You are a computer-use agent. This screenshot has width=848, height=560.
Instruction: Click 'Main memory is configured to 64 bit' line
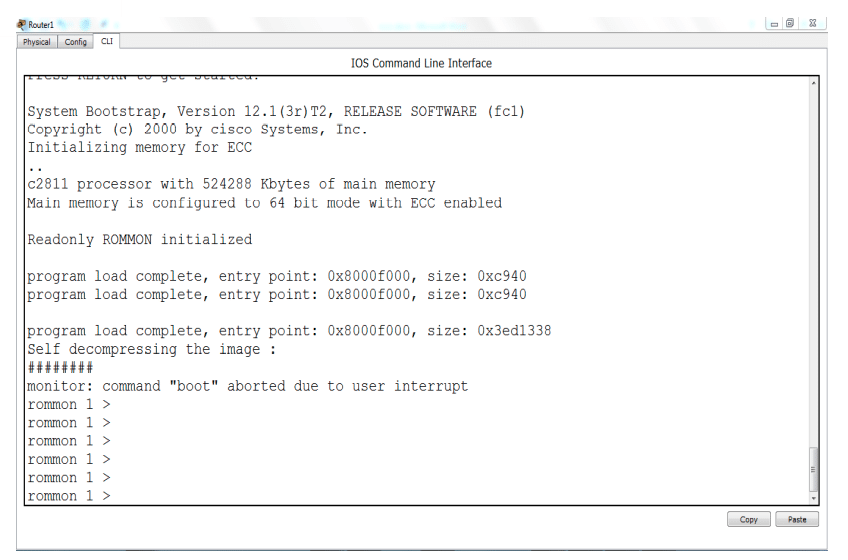click(265, 203)
